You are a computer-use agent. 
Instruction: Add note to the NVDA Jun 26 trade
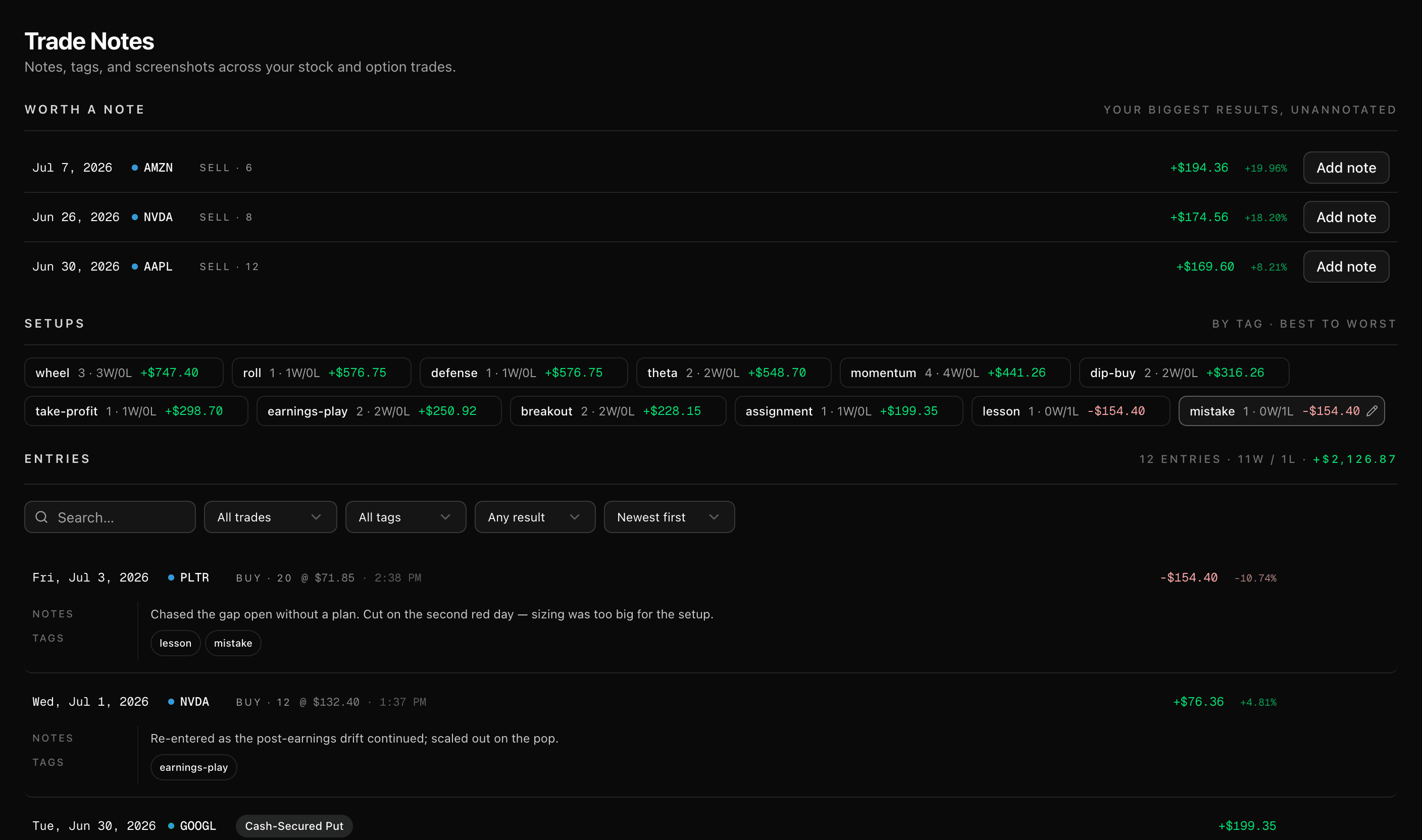pyautogui.click(x=1346, y=217)
